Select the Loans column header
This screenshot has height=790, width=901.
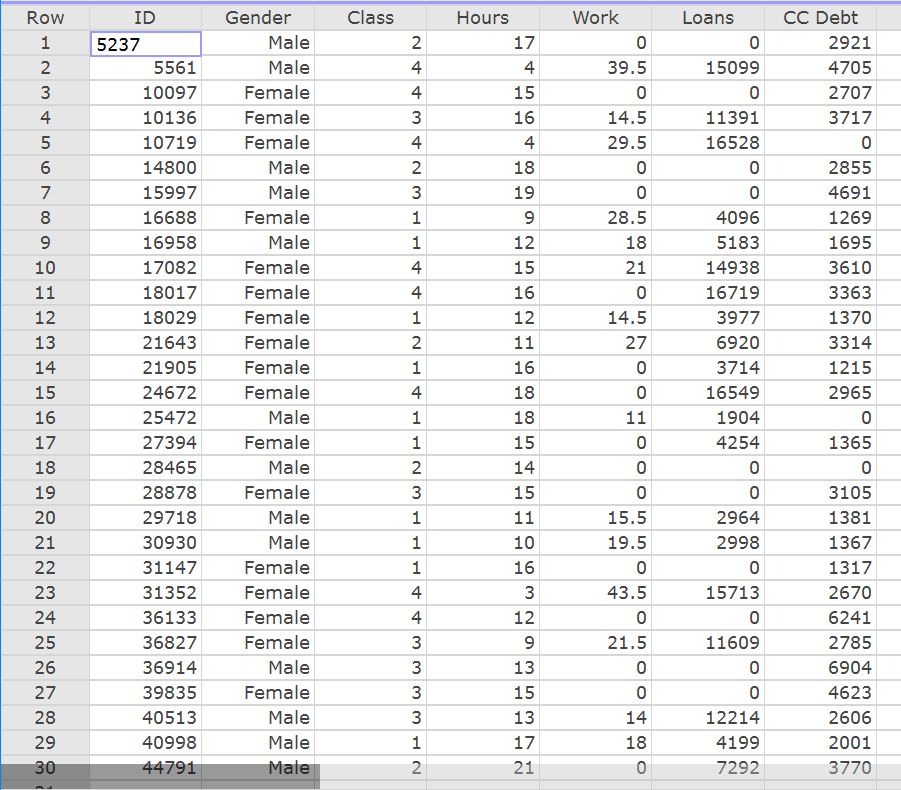click(708, 17)
